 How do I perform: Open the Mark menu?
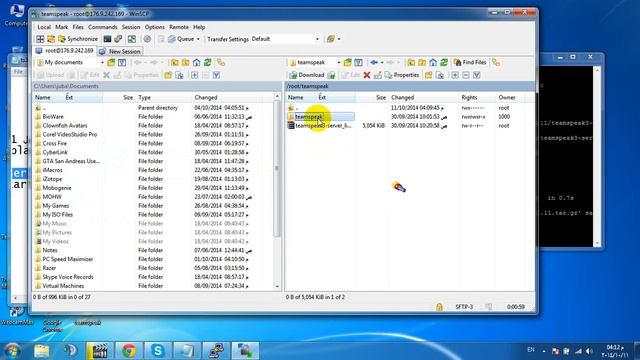(62, 27)
